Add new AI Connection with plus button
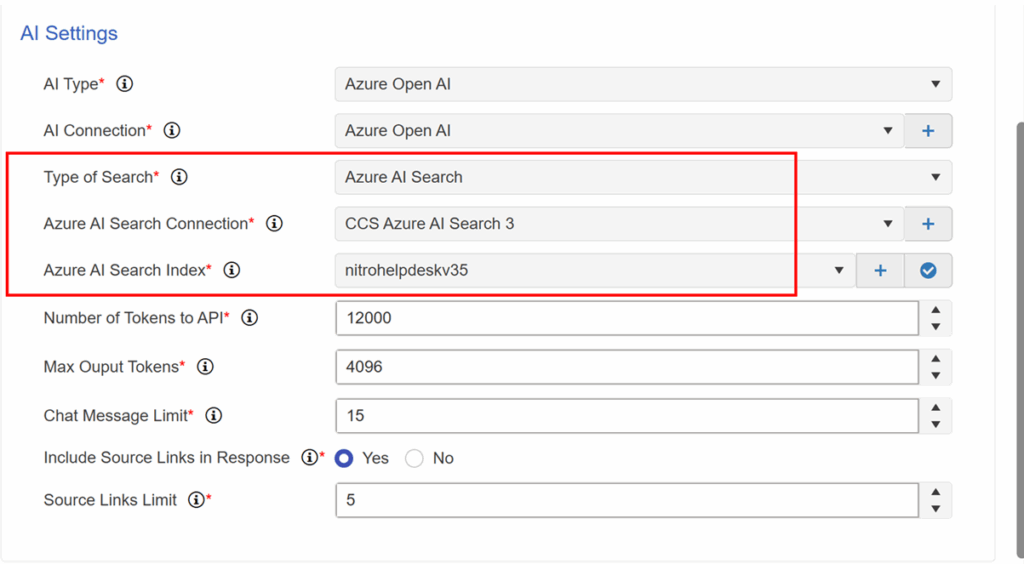Viewport: 1024px width, 564px height. [928, 131]
